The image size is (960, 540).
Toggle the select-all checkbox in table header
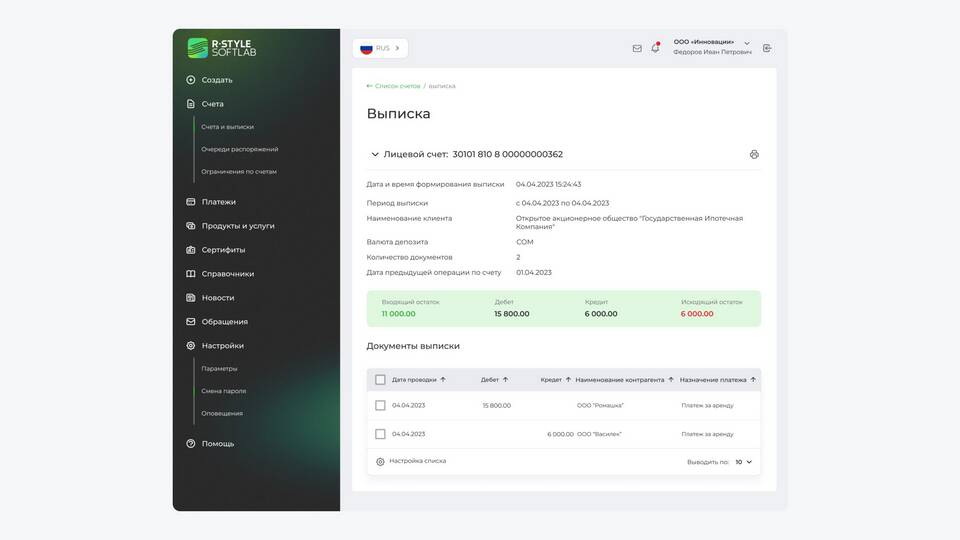tap(380, 380)
